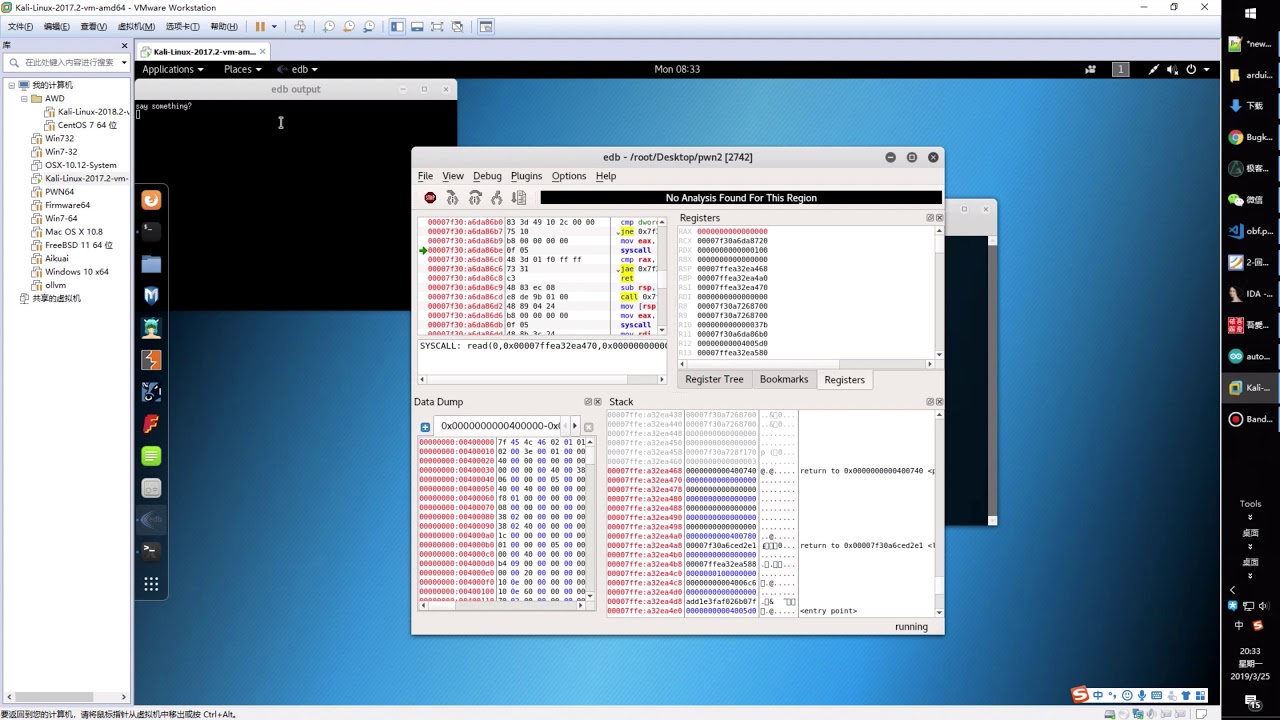
Task: Open Burp Suite icon in Kali dock
Action: pyautogui.click(x=151, y=360)
